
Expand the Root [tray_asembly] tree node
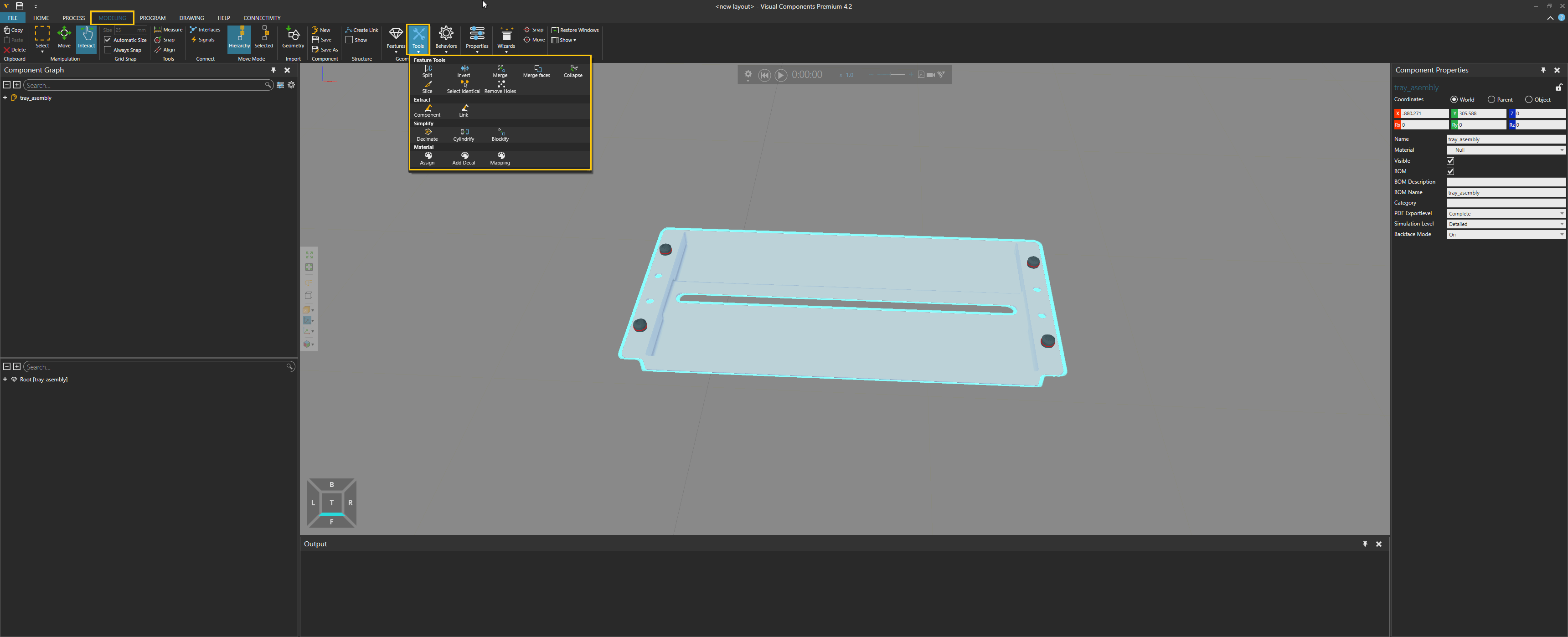(x=5, y=379)
